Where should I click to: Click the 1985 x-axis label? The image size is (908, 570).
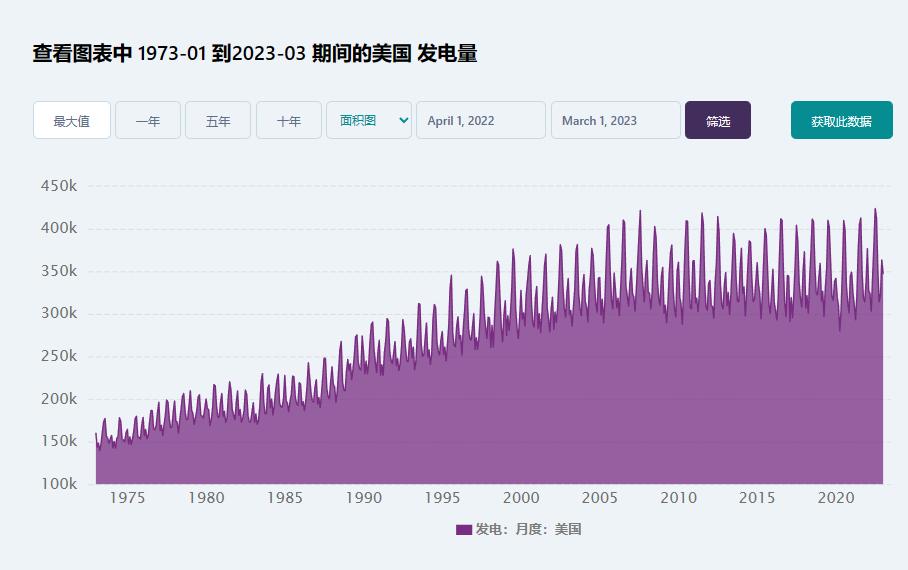pyautogui.click(x=285, y=498)
